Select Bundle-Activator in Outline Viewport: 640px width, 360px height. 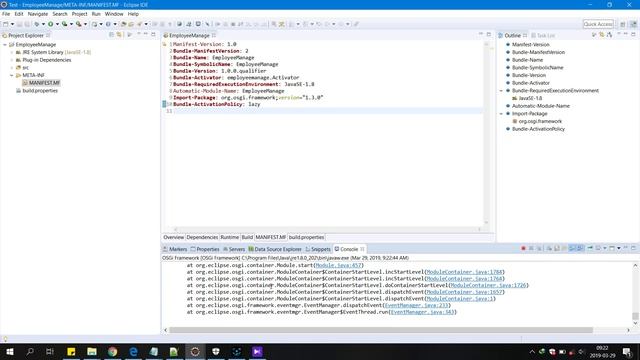(531, 83)
